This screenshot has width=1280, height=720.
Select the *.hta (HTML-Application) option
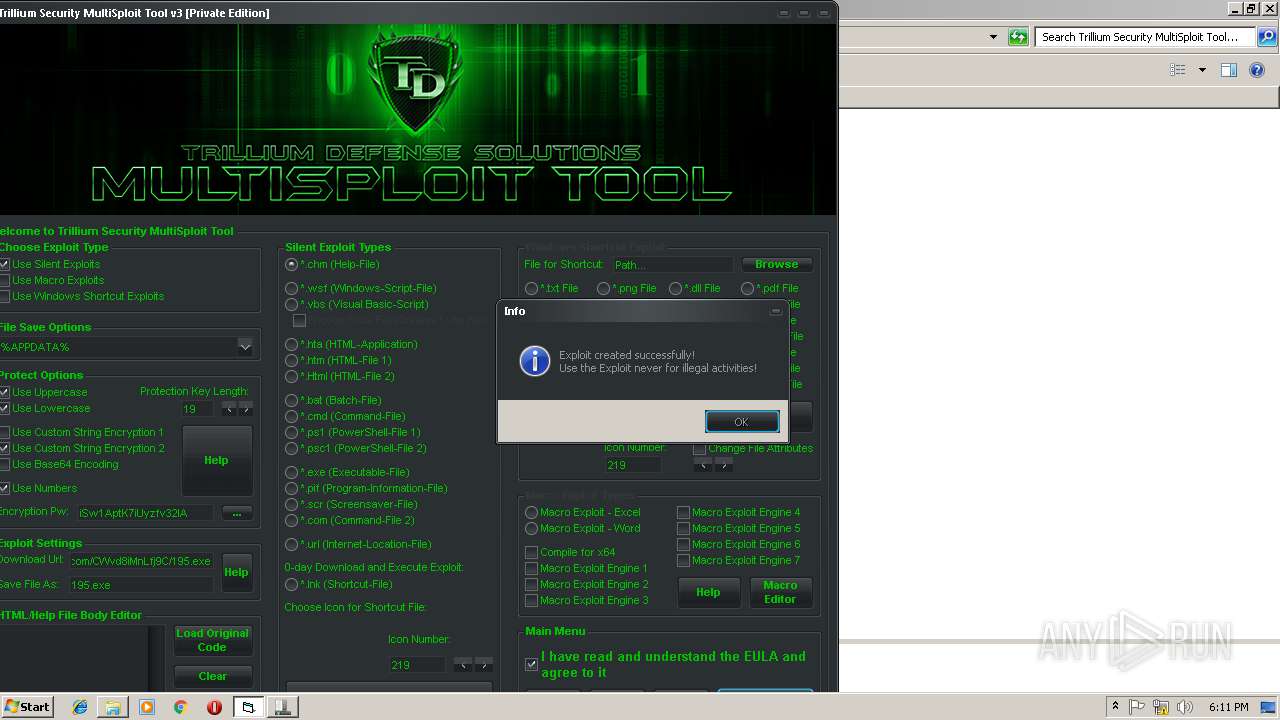[x=292, y=344]
